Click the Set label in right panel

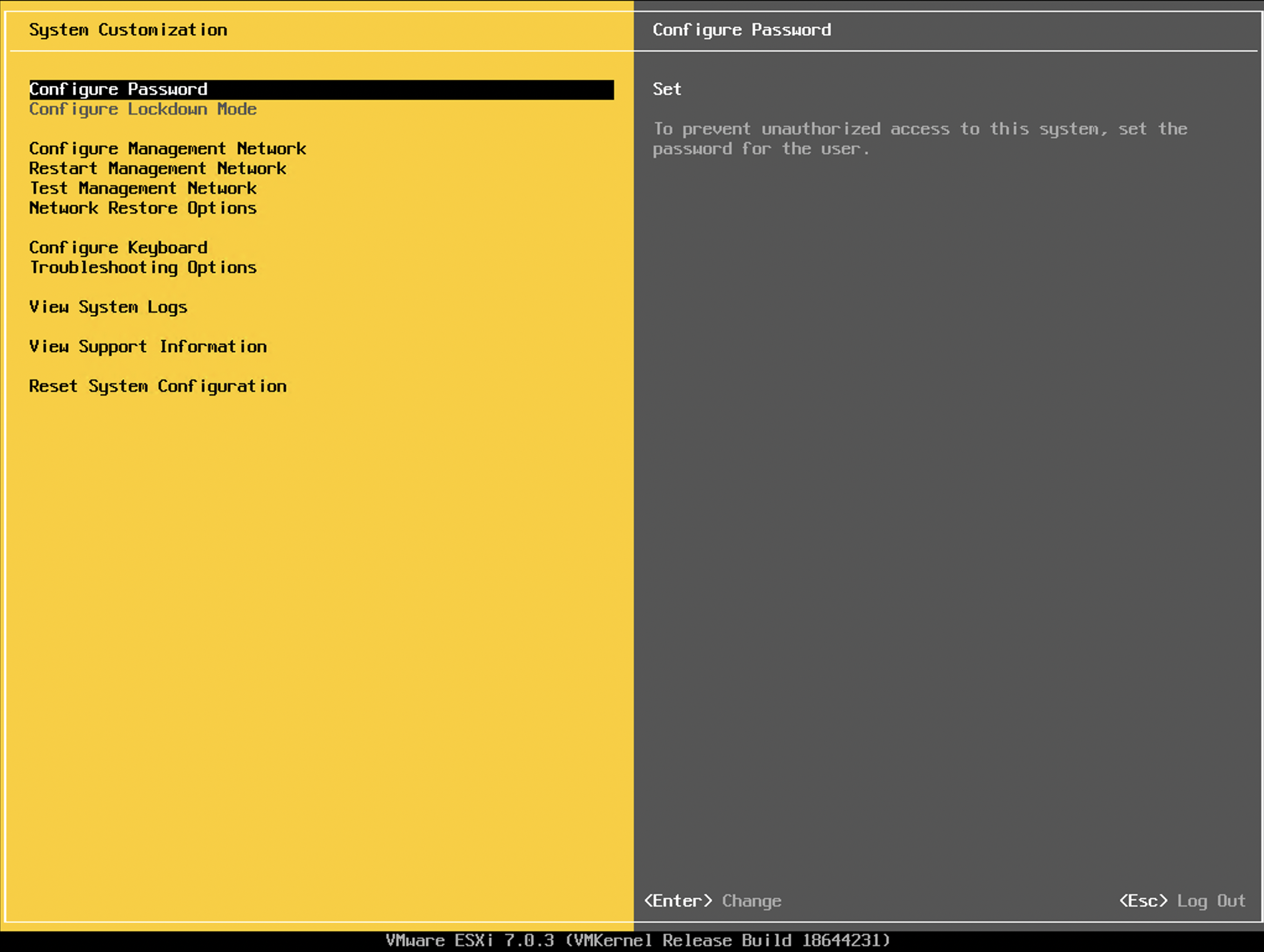pyautogui.click(x=666, y=89)
